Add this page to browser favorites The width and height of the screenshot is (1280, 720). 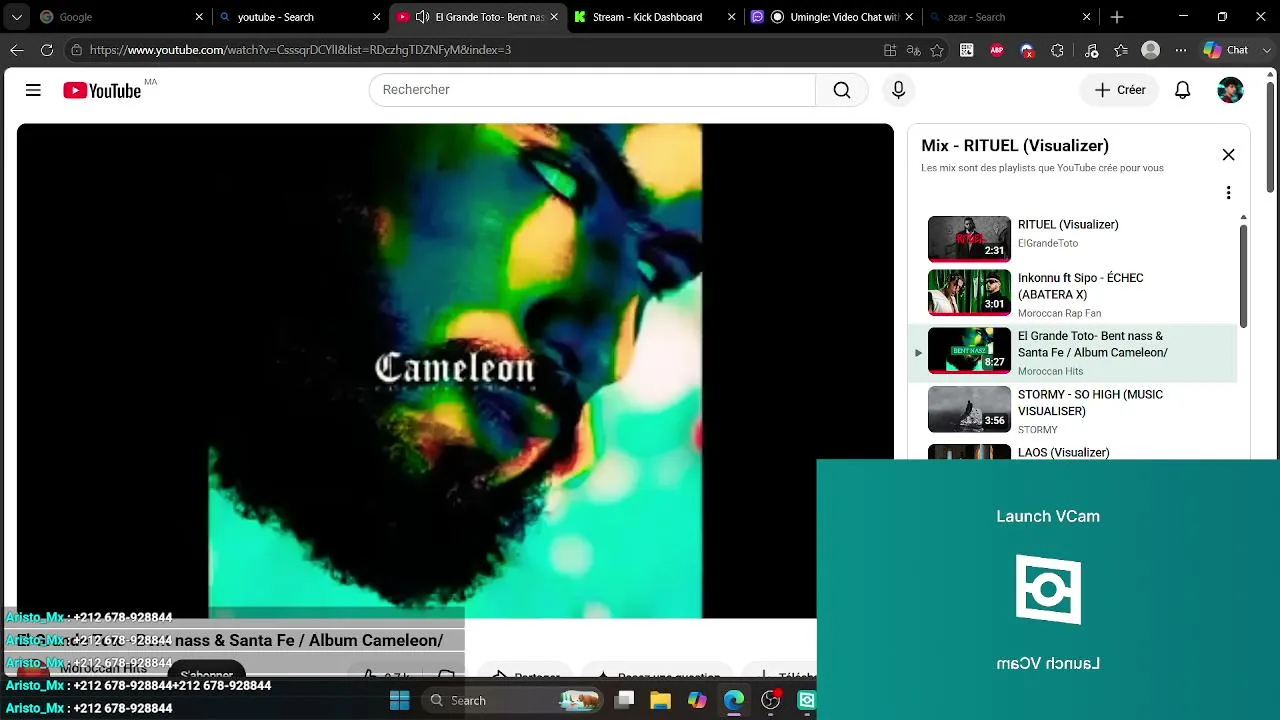[x=937, y=50]
